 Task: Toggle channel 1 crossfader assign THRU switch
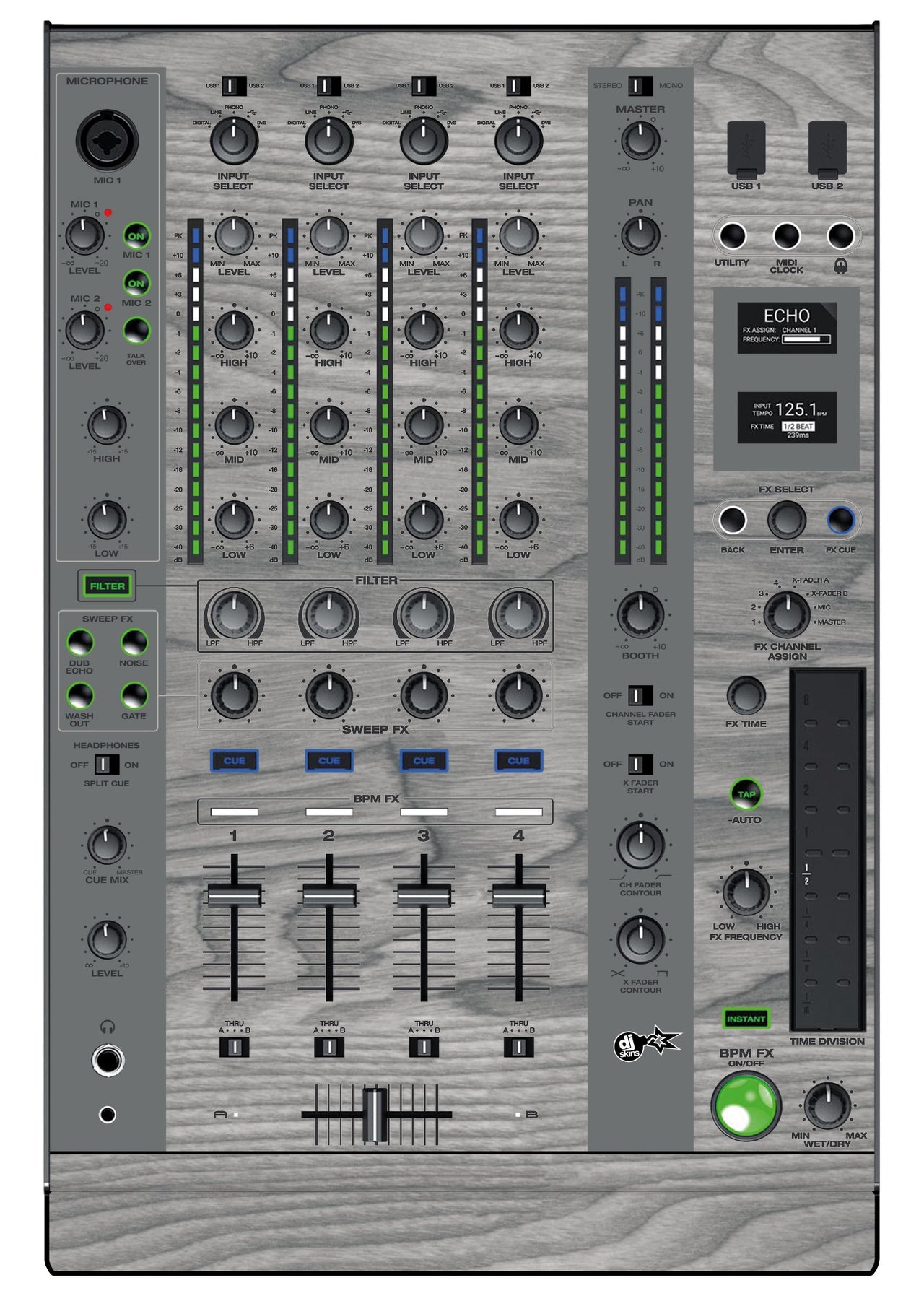[x=234, y=1047]
